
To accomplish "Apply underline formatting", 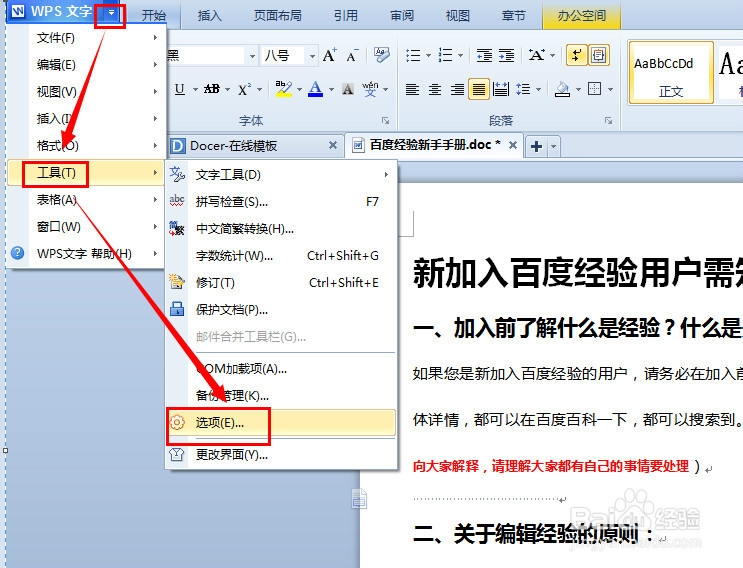I will [180, 89].
